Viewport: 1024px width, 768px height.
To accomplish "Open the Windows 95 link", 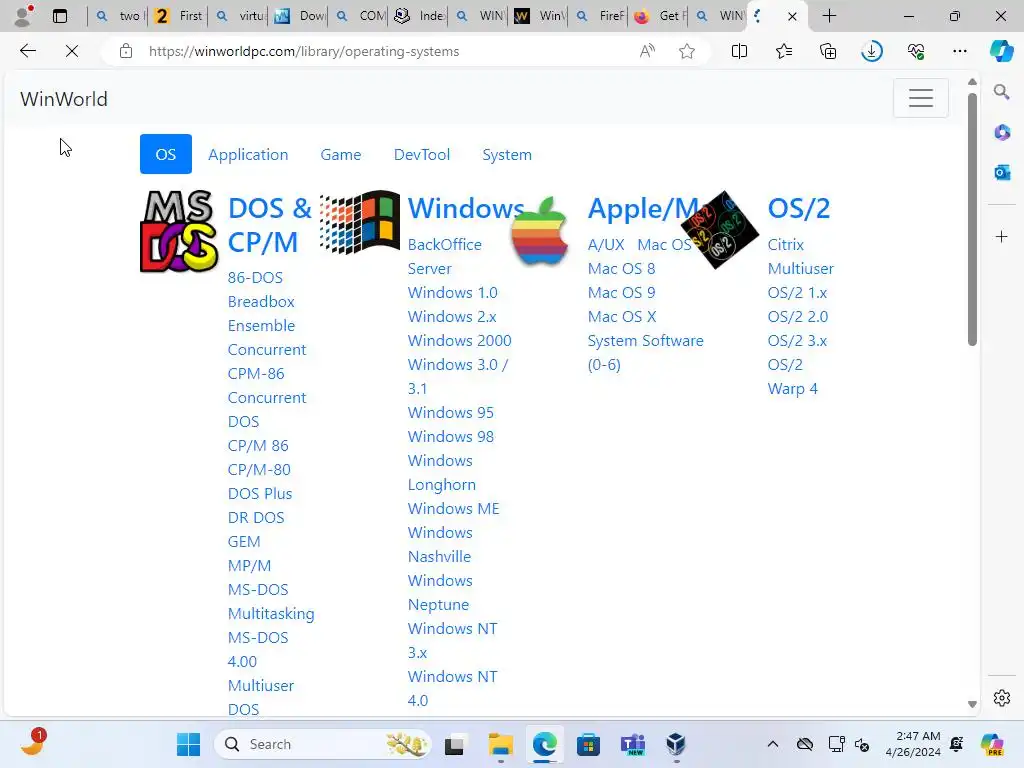I will [451, 413].
